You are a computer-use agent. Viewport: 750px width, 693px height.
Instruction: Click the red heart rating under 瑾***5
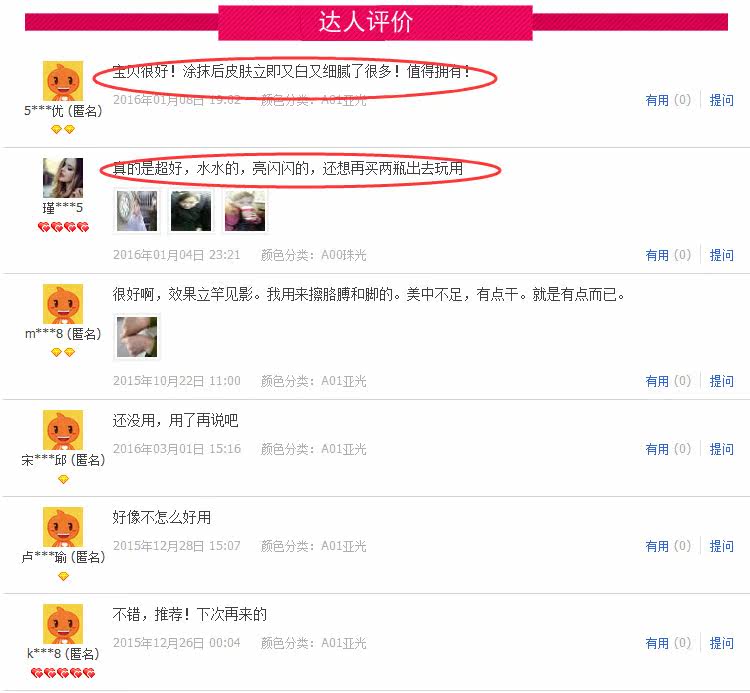63,227
